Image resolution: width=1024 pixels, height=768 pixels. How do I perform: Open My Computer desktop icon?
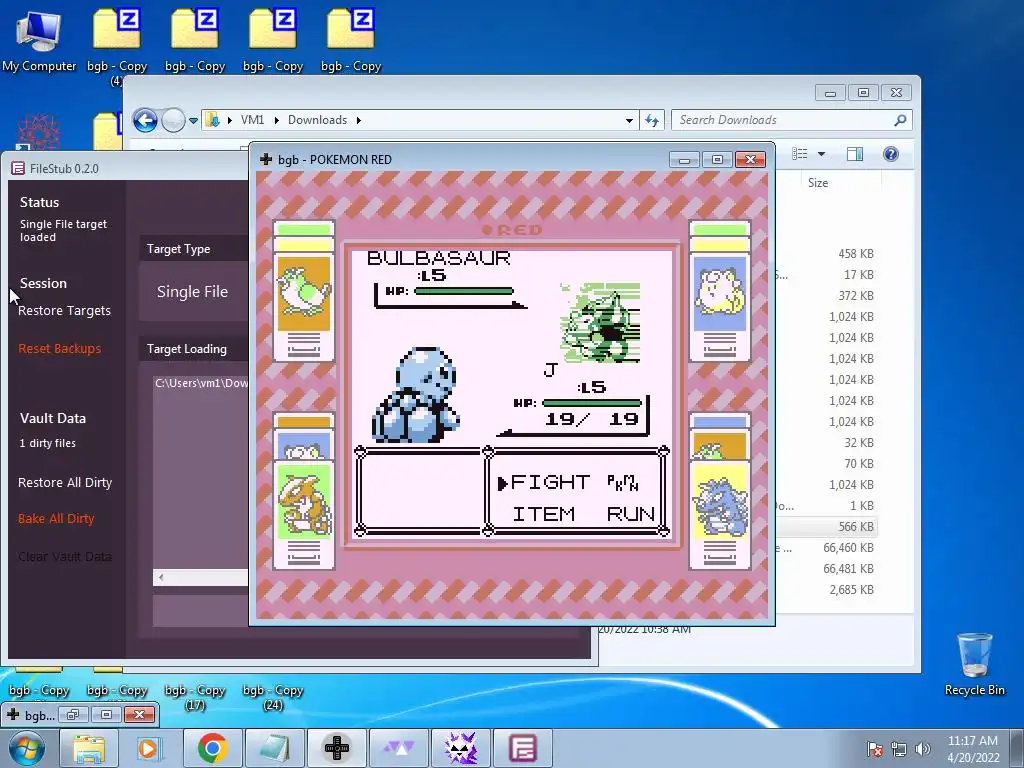click(39, 39)
